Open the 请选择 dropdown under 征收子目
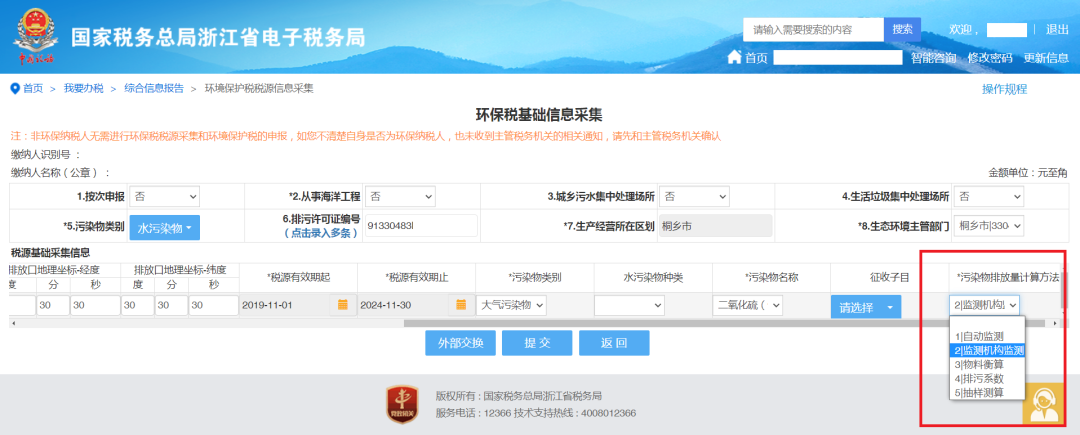 point(865,307)
